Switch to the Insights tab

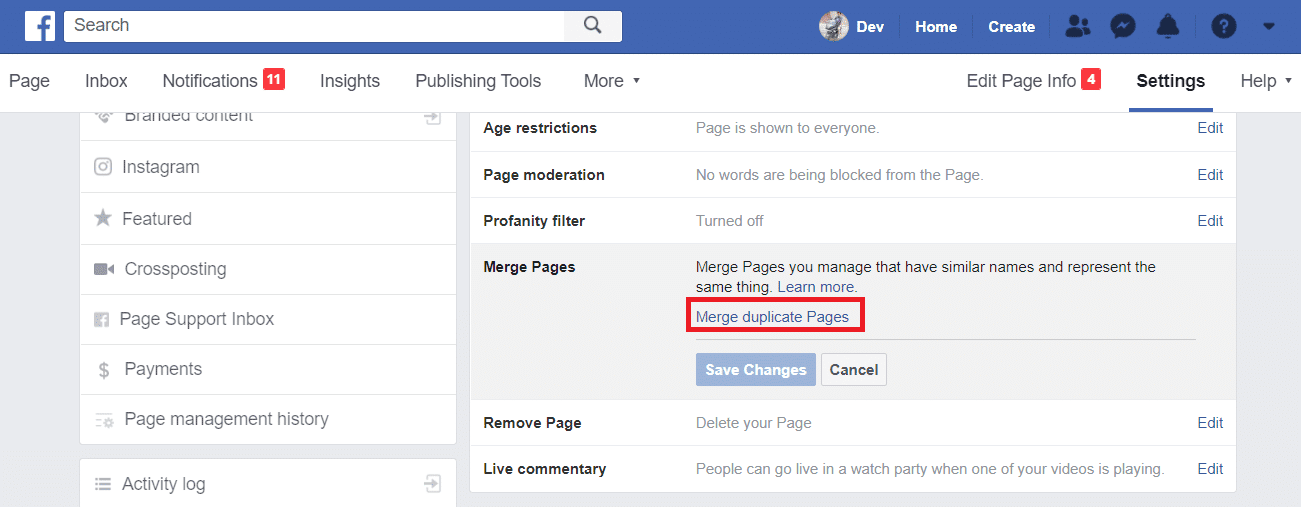[350, 81]
